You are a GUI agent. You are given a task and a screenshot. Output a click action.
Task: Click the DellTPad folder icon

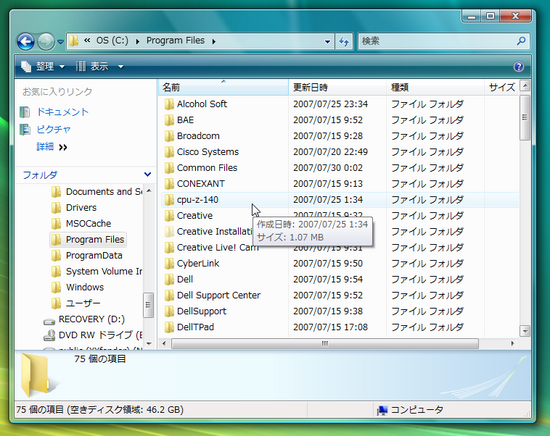[x=169, y=327]
